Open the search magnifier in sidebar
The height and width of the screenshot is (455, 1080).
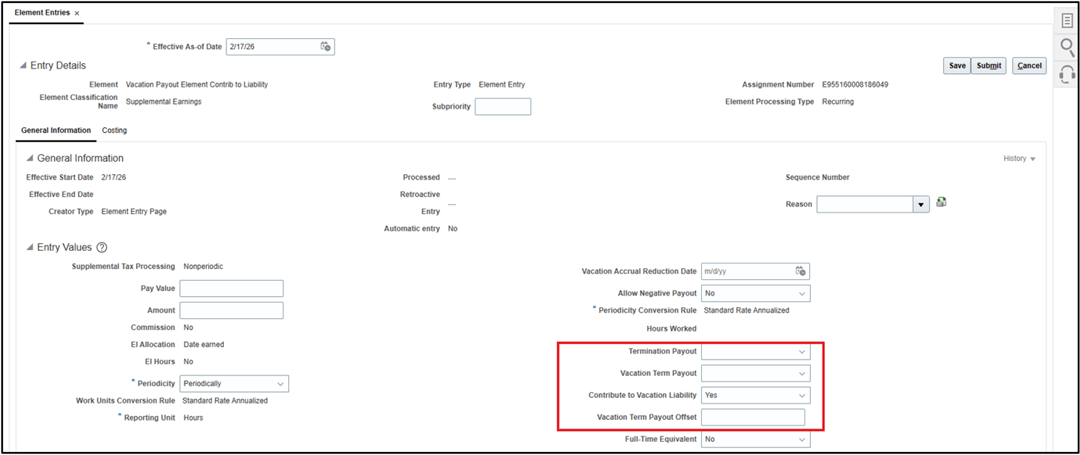coord(1067,47)
